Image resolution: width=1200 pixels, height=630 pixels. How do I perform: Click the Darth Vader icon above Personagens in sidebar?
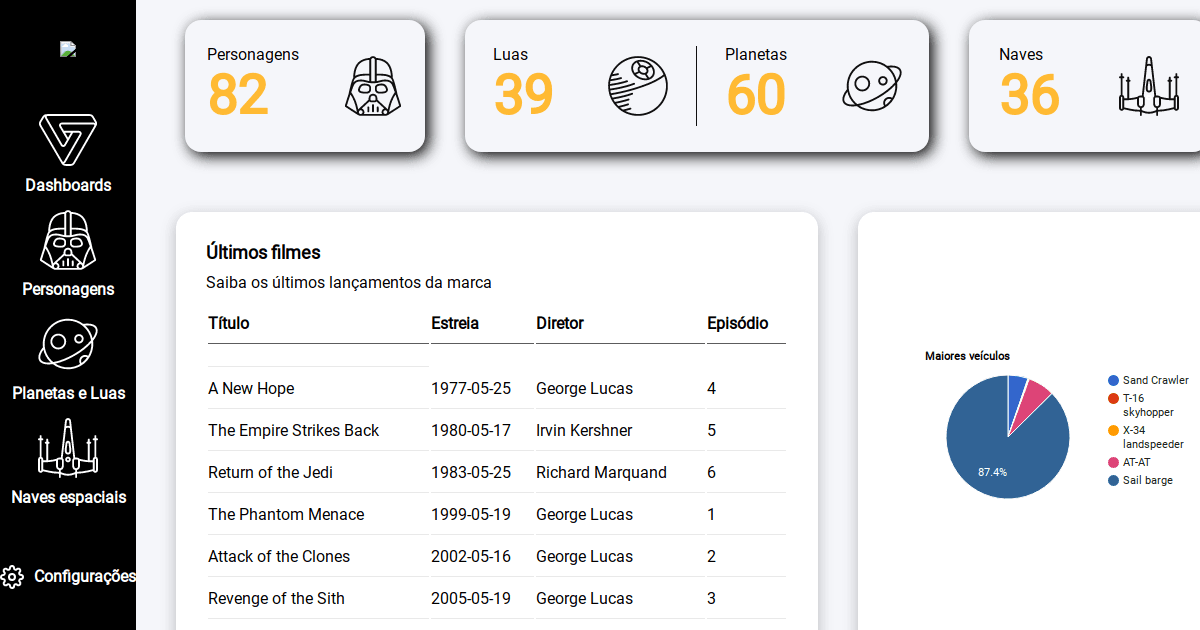[68, 240]
